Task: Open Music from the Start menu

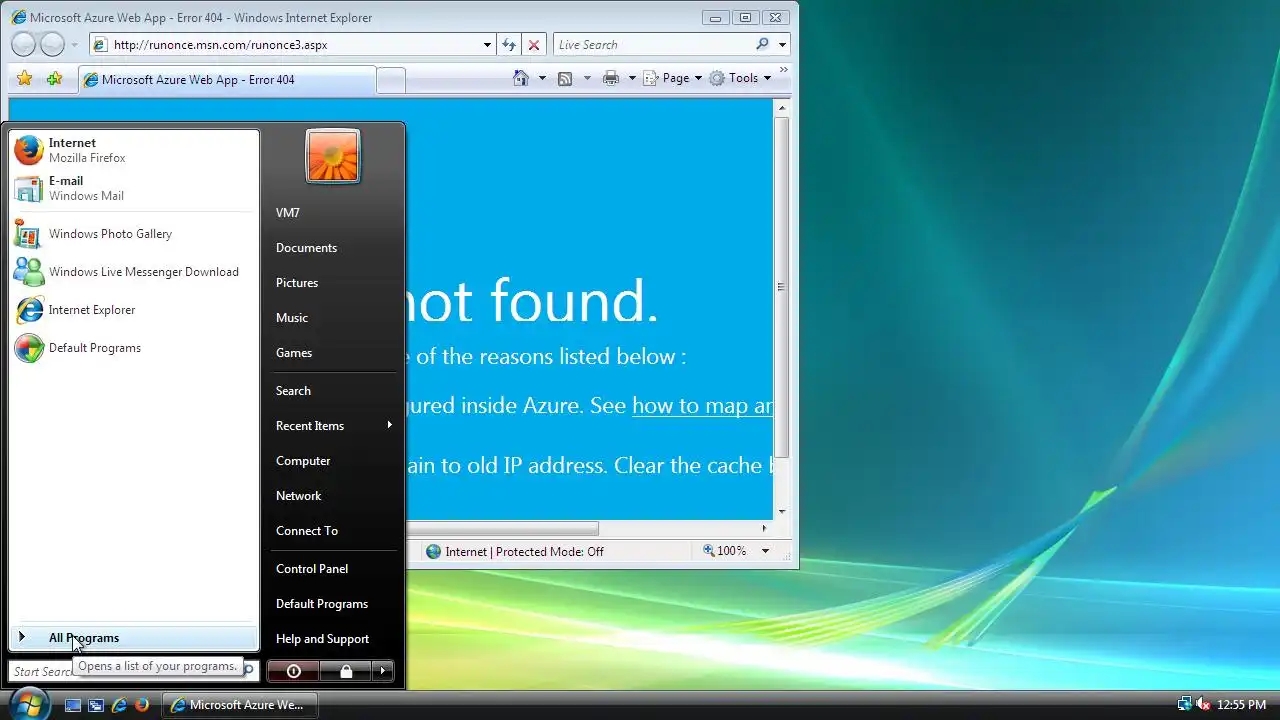Action: coord(333,318)
